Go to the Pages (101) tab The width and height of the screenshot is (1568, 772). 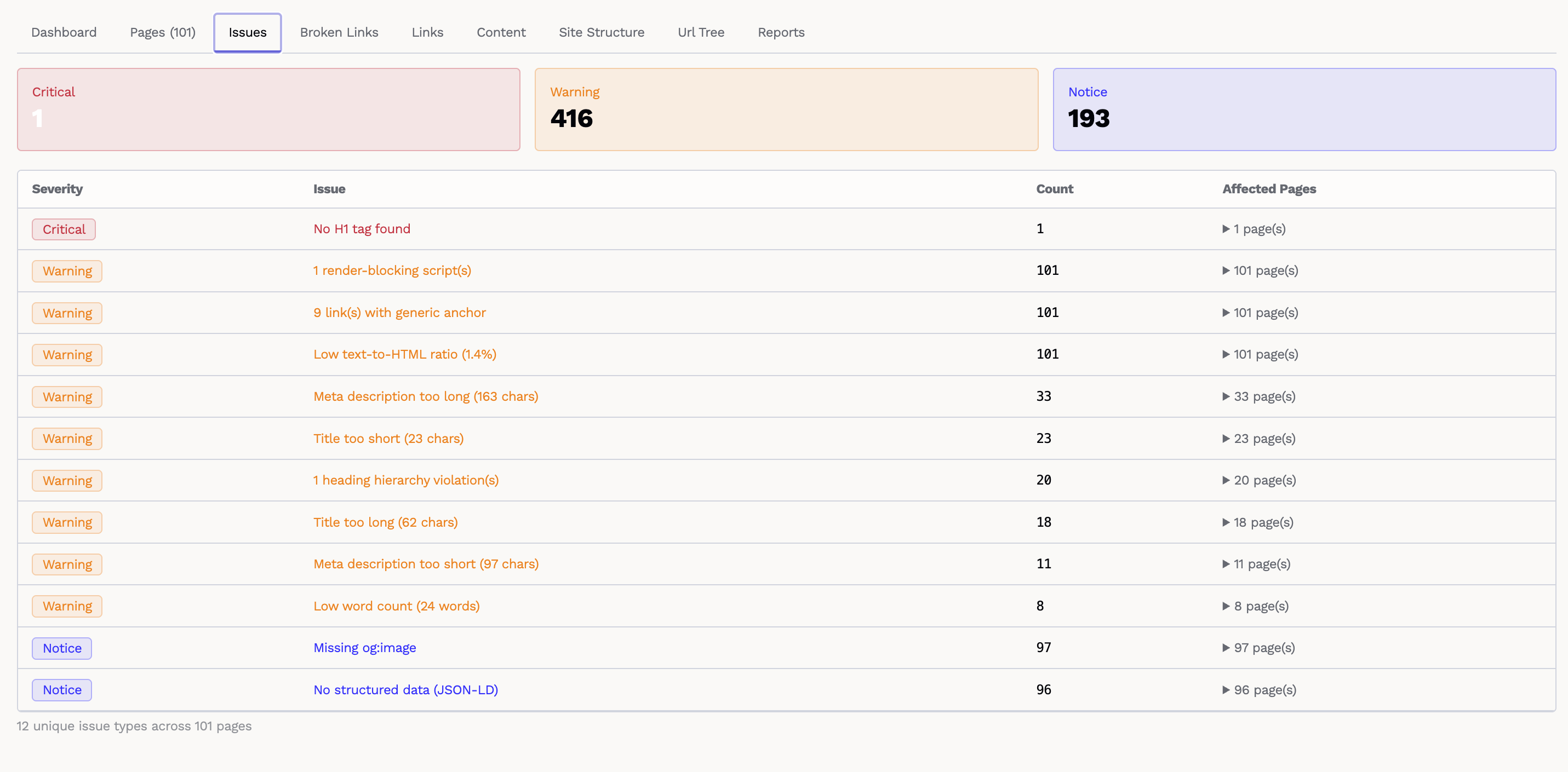163,32
